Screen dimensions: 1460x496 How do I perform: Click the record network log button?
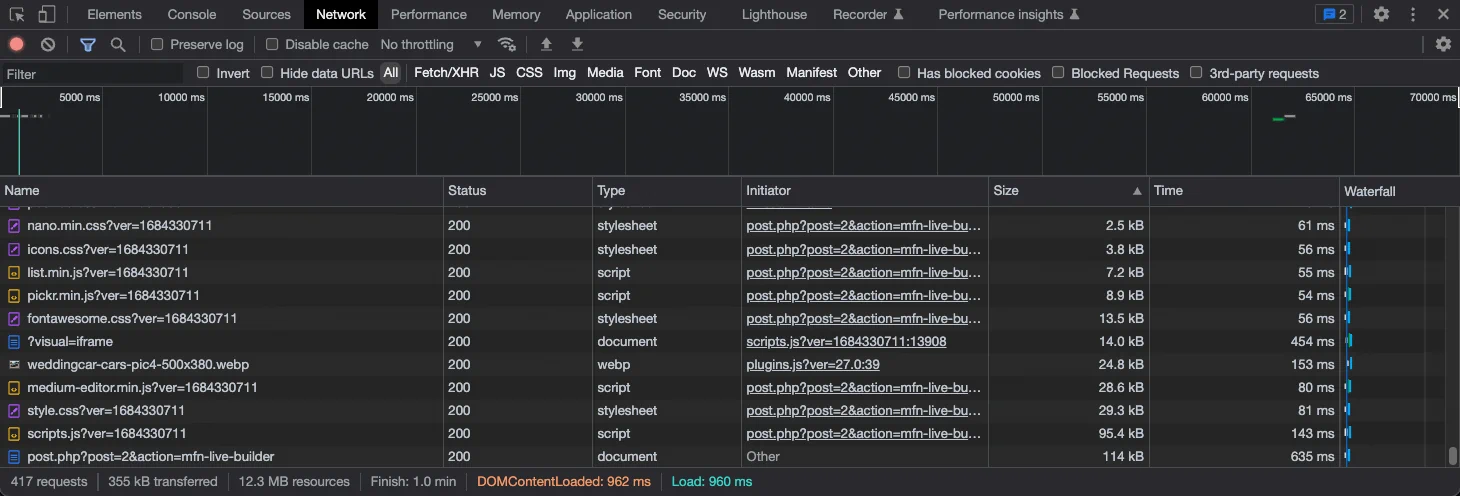16,45
